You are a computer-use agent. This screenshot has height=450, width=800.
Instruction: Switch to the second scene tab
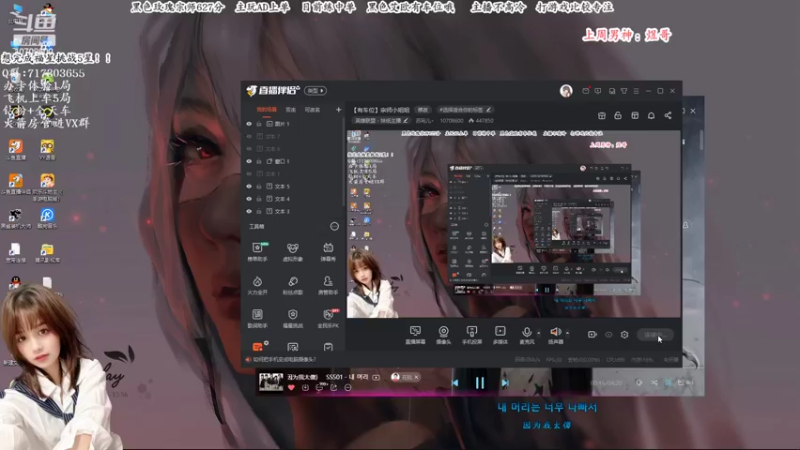(x=290, y=110)
